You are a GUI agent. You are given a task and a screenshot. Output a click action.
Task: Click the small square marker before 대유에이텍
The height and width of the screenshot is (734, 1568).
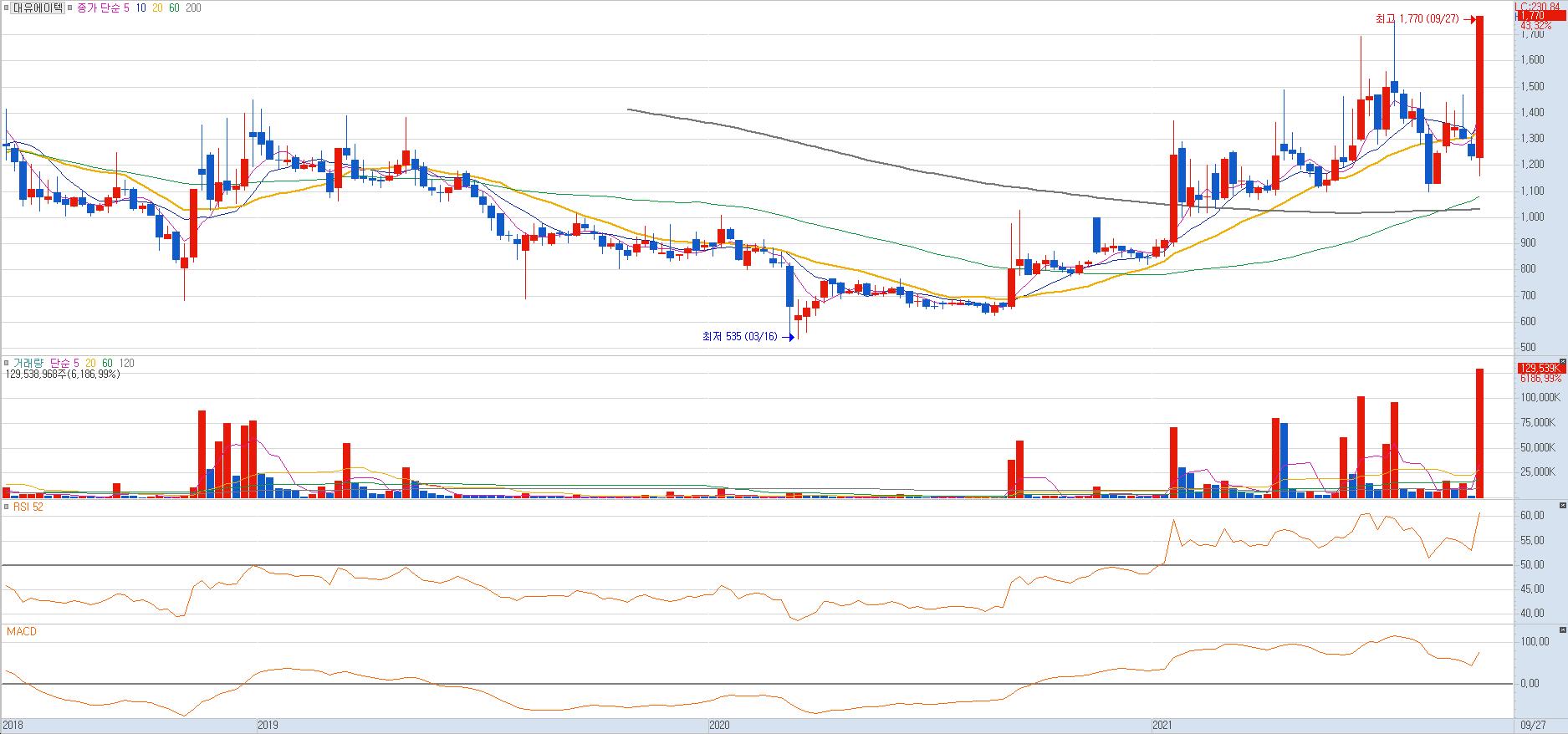click(6, 8)
